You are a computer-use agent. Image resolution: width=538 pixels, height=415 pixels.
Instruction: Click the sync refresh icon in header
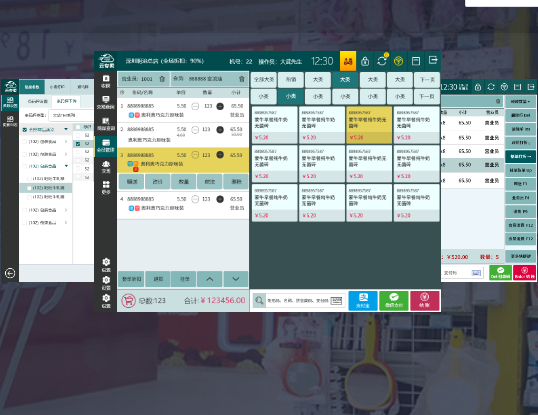pyautogui.click(x=382, y=61)
